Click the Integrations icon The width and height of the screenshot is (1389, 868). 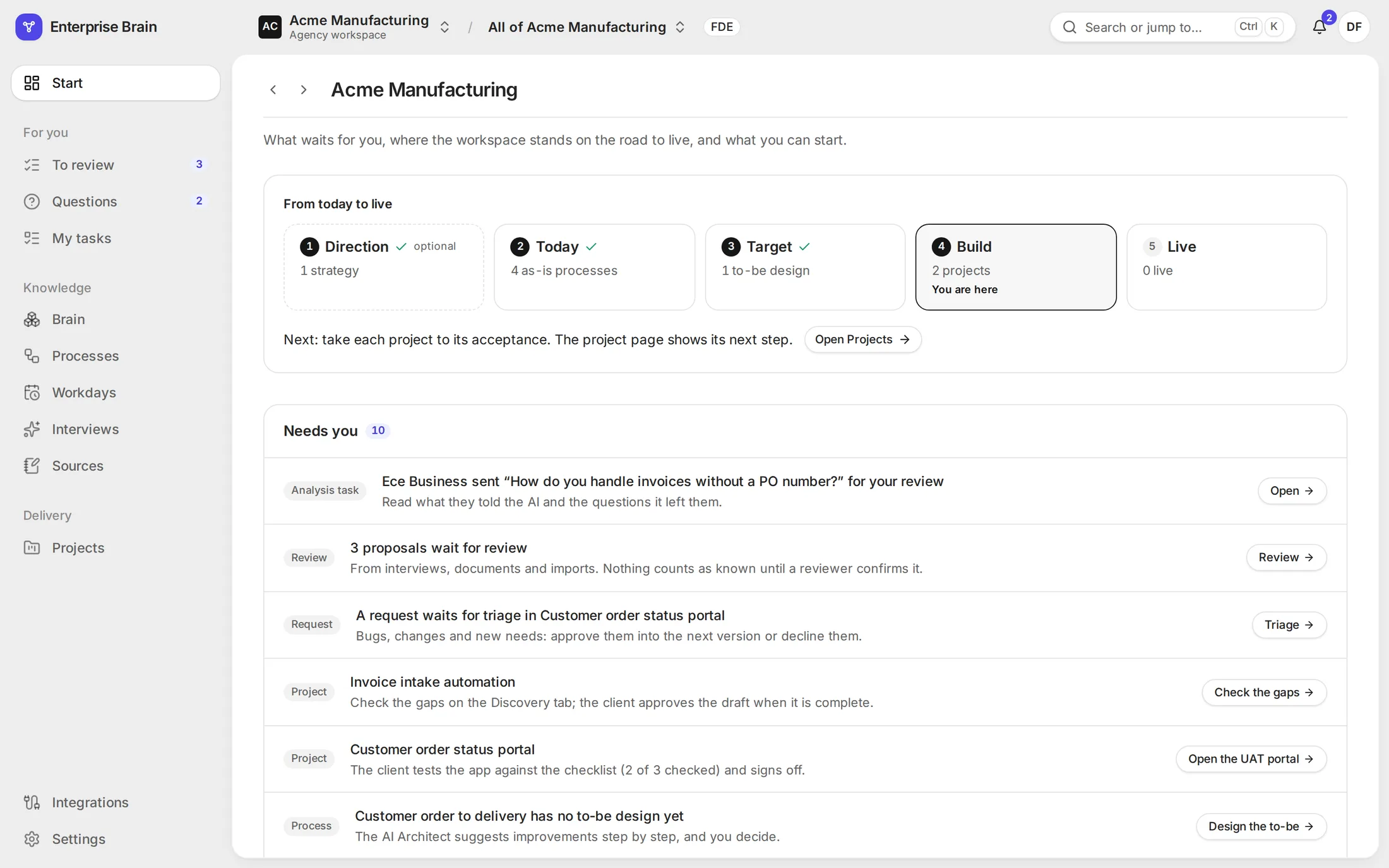point(32,802)
